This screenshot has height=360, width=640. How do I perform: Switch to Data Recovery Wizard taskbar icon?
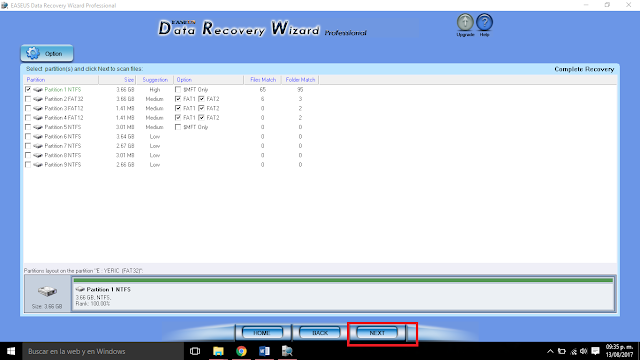[x=287, y=351]
